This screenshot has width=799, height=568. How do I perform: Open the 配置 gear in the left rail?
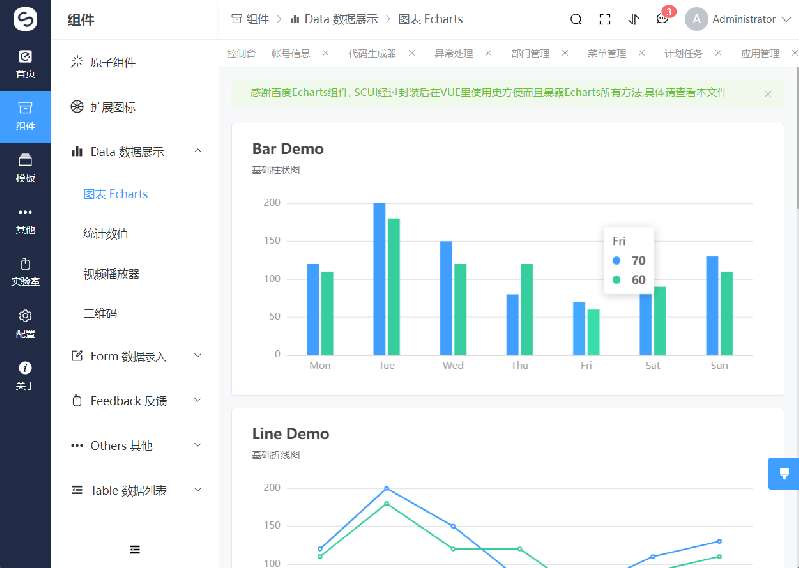pos(25,322)
